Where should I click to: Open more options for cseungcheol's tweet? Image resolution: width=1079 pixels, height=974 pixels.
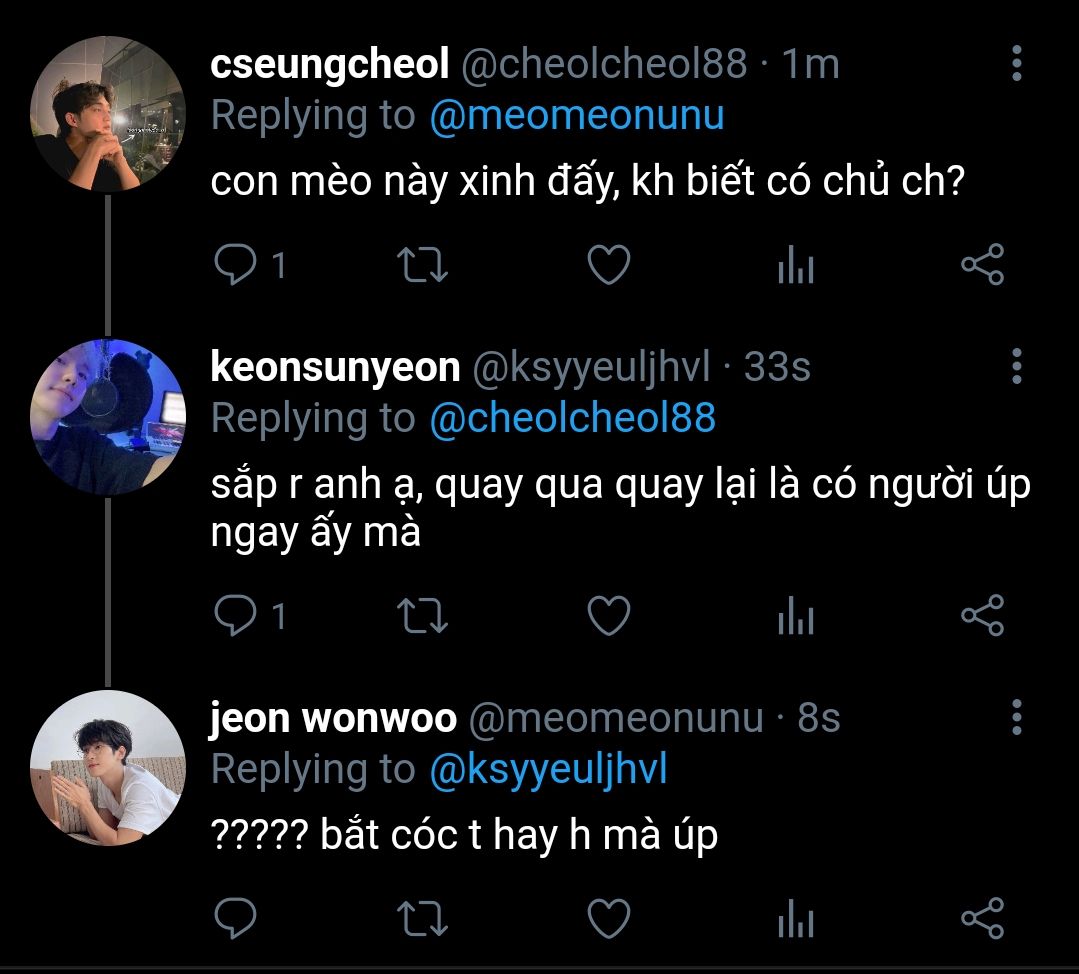[x=1016, y=64]
